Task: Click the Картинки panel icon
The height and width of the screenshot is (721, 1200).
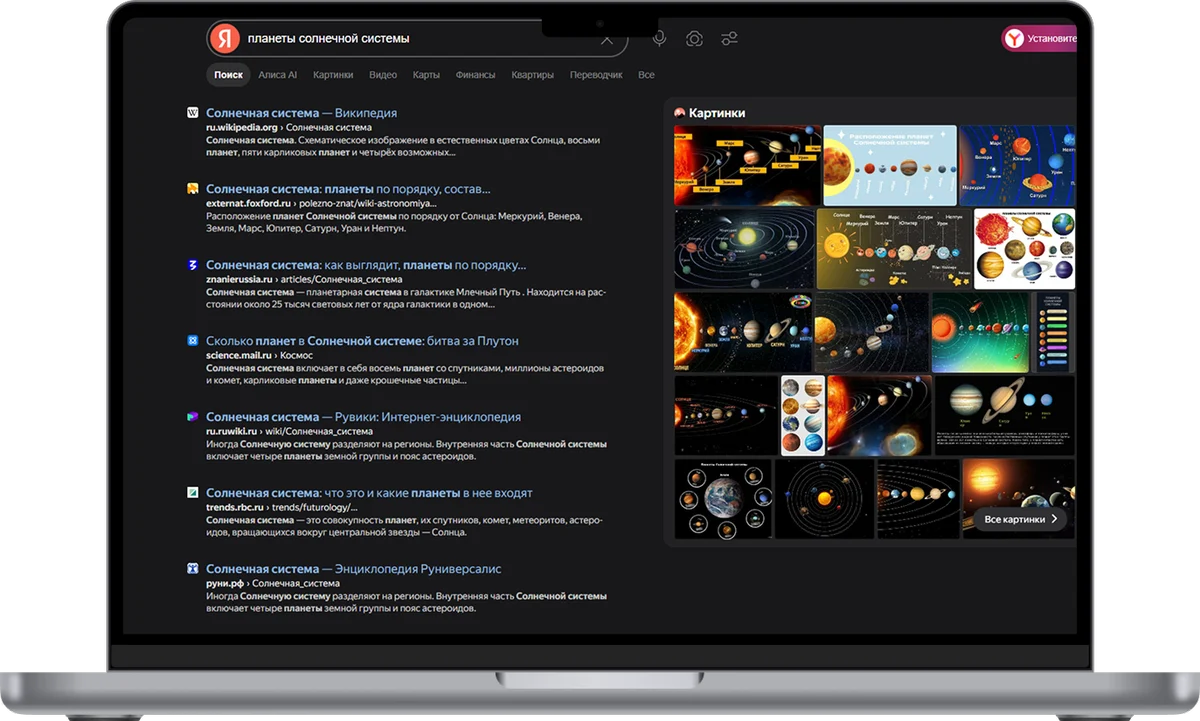Action: click(x=680, y=113)
